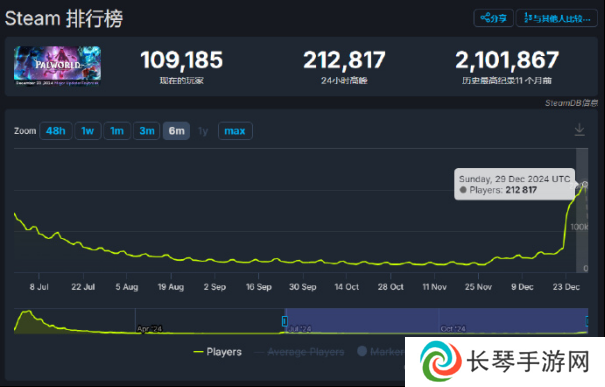Click the Palworld game thumbnail
The width and height of the screenshot is (605, 387).
tap(57, 66)
